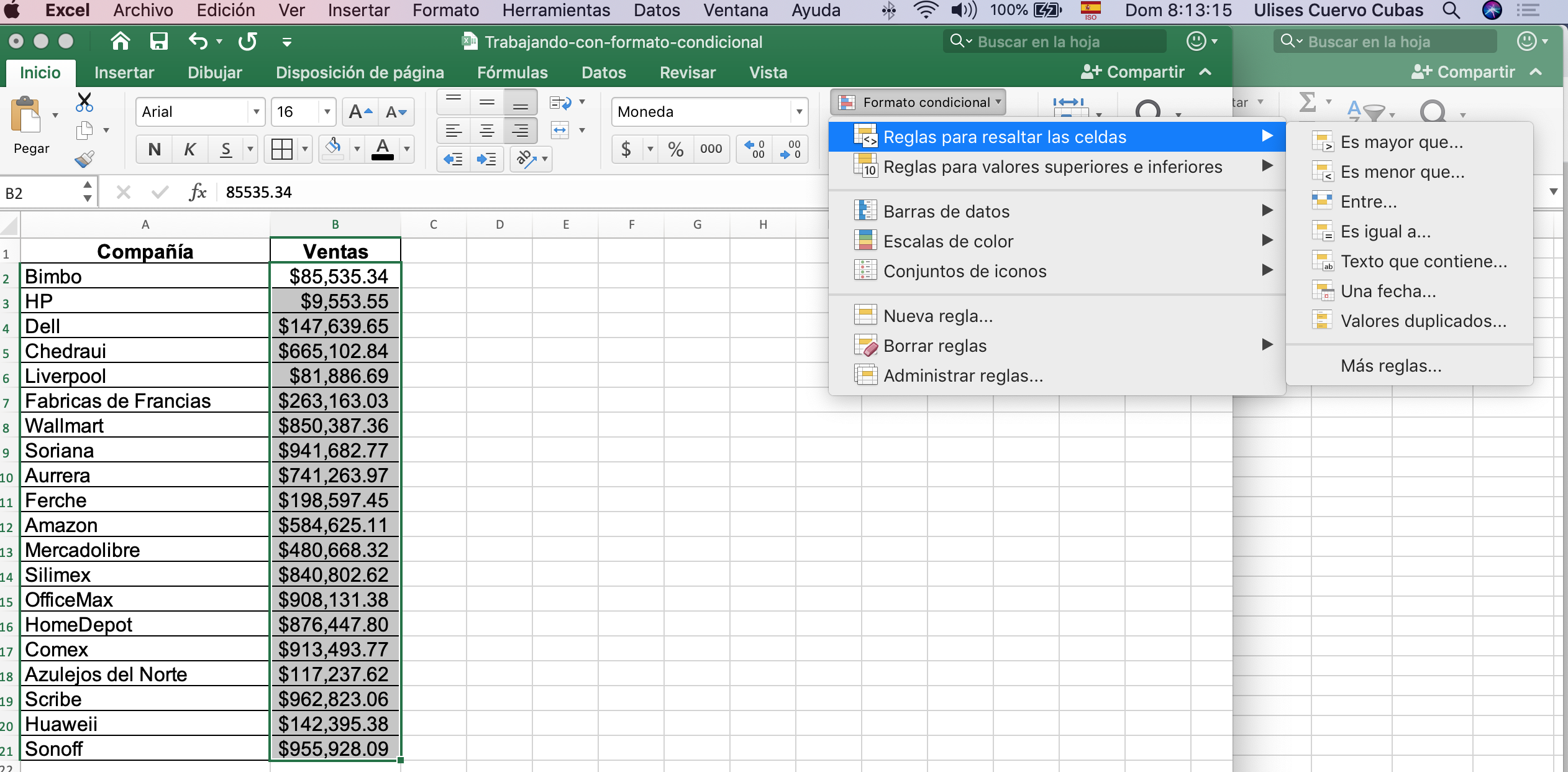Click the Buscar en la hoja search field
Image resolution: width=1568 pixels, height=772 pixels.
(1056, 42)
